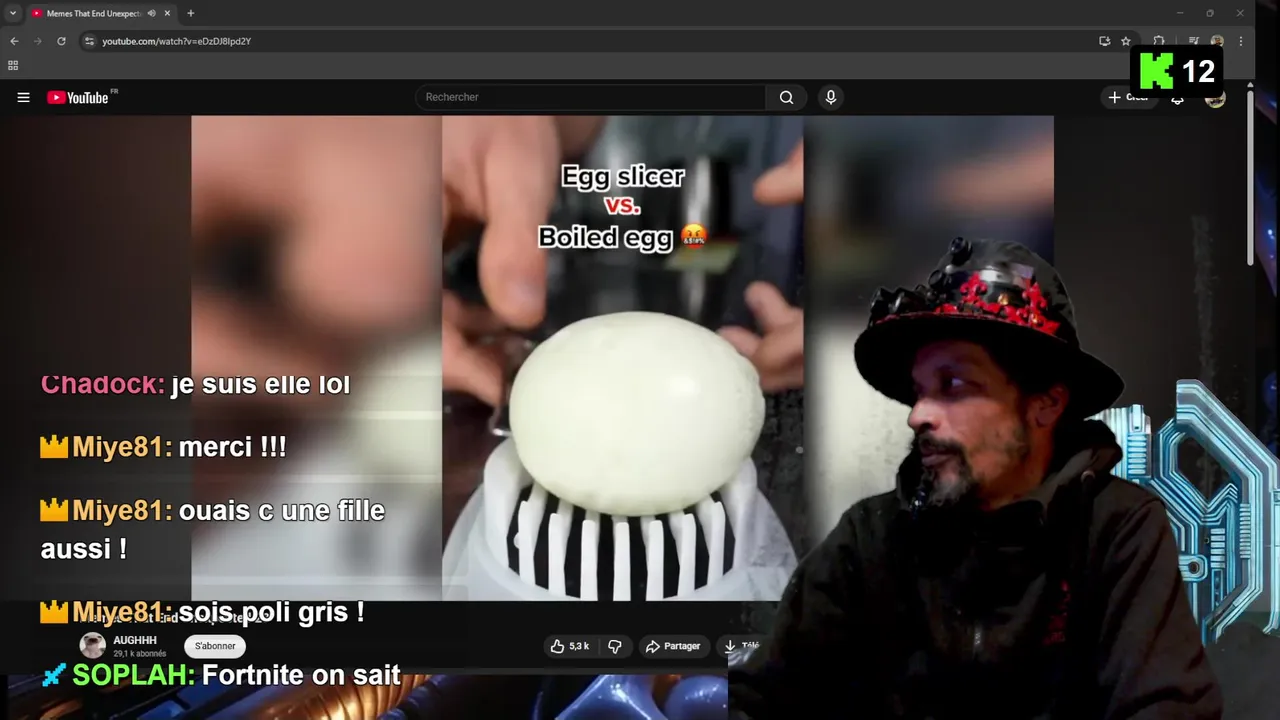Image resolution: width=1280 pixels, height=720 pixels.
Task: Open the tab search dropdown arrow
Action: coord(13,13)
